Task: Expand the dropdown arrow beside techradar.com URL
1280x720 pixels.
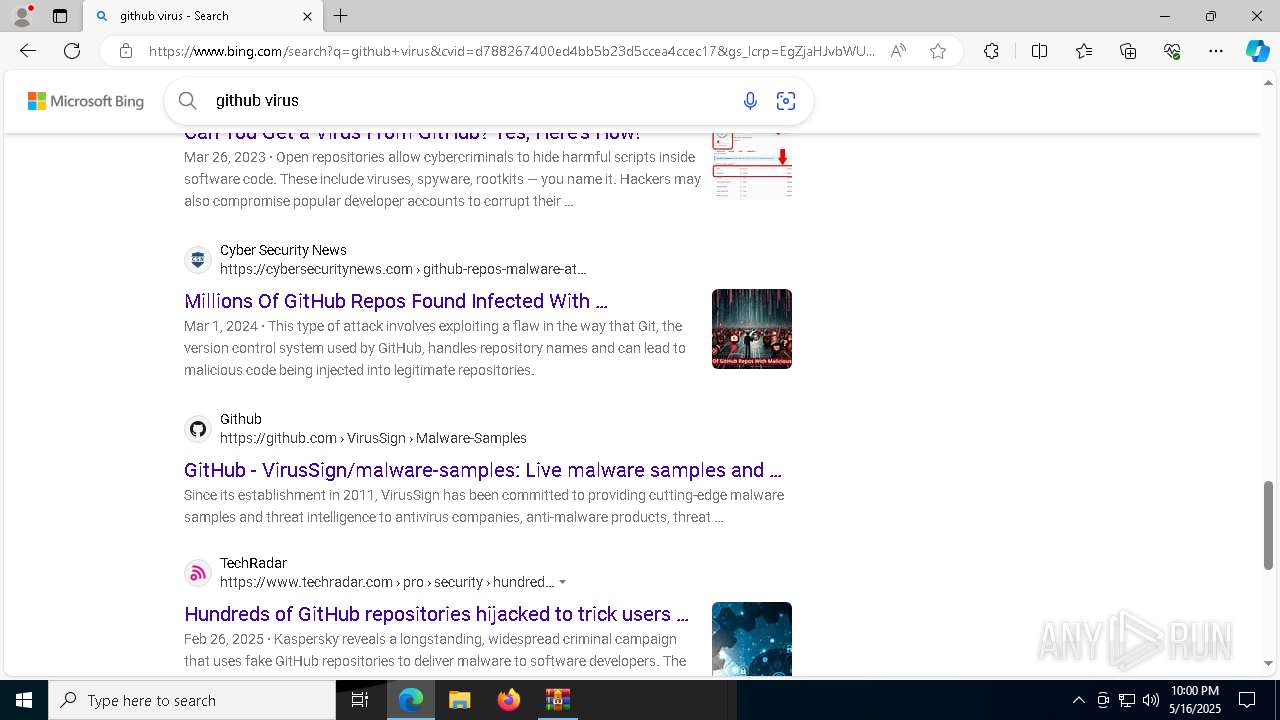Action: (563, 582)
